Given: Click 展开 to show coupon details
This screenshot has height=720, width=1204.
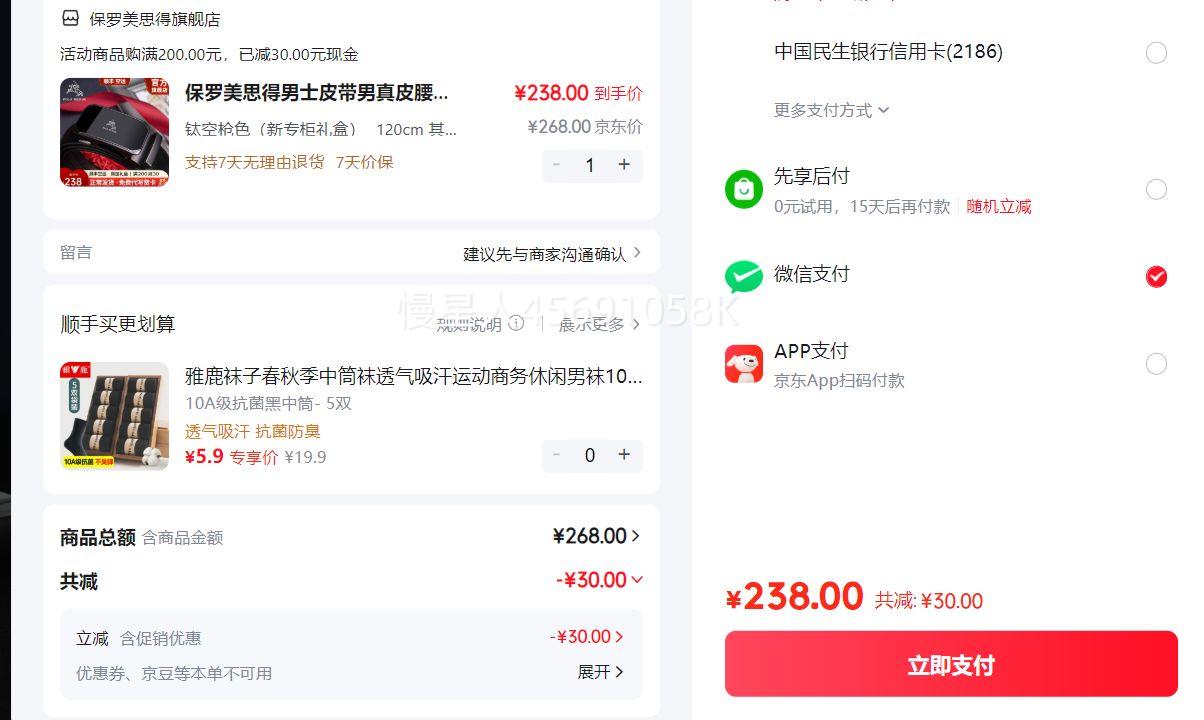Looking at the screenshot, I should pyautogui.click(x=600, y=672).
